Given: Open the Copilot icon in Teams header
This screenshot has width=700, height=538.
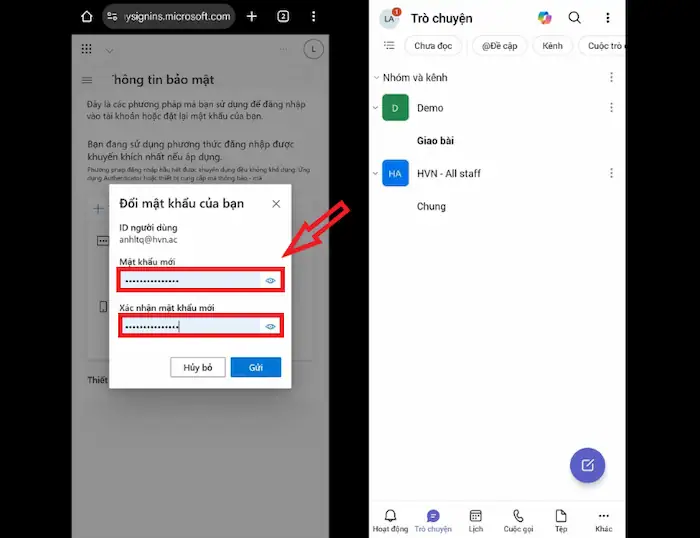Looking at the screenshot, I should (544, 18).
